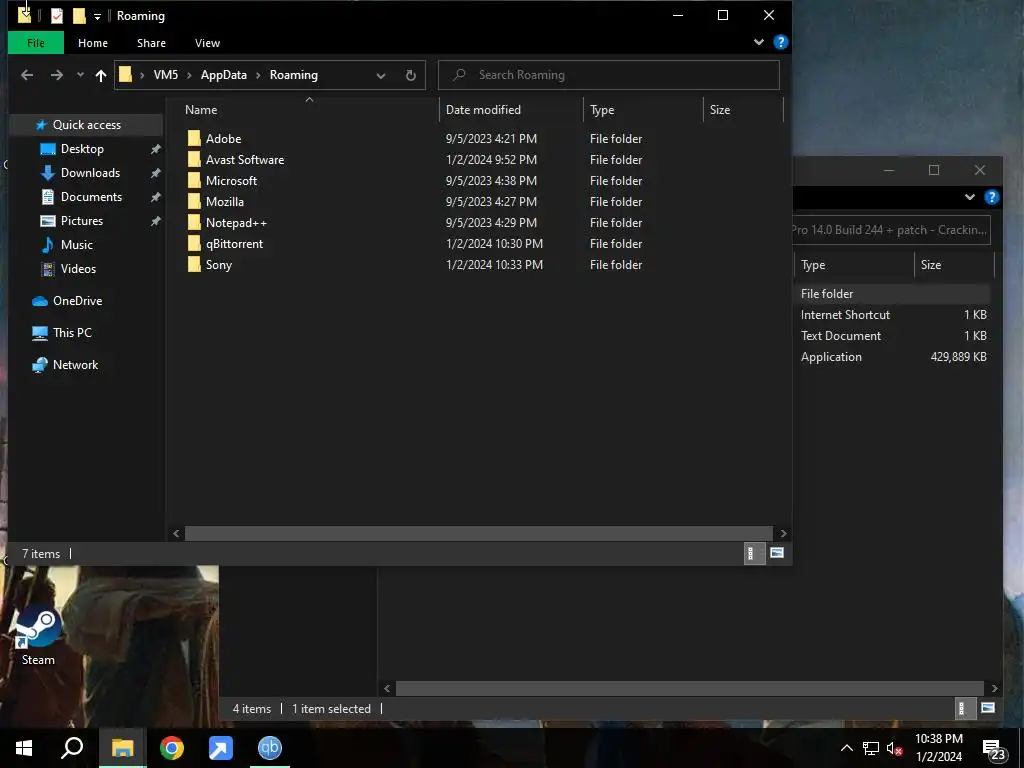Open Downloads in navigation pane
Image resolution: width=1024 pixels, height=768 pixels.
click(x=90, y=173)
